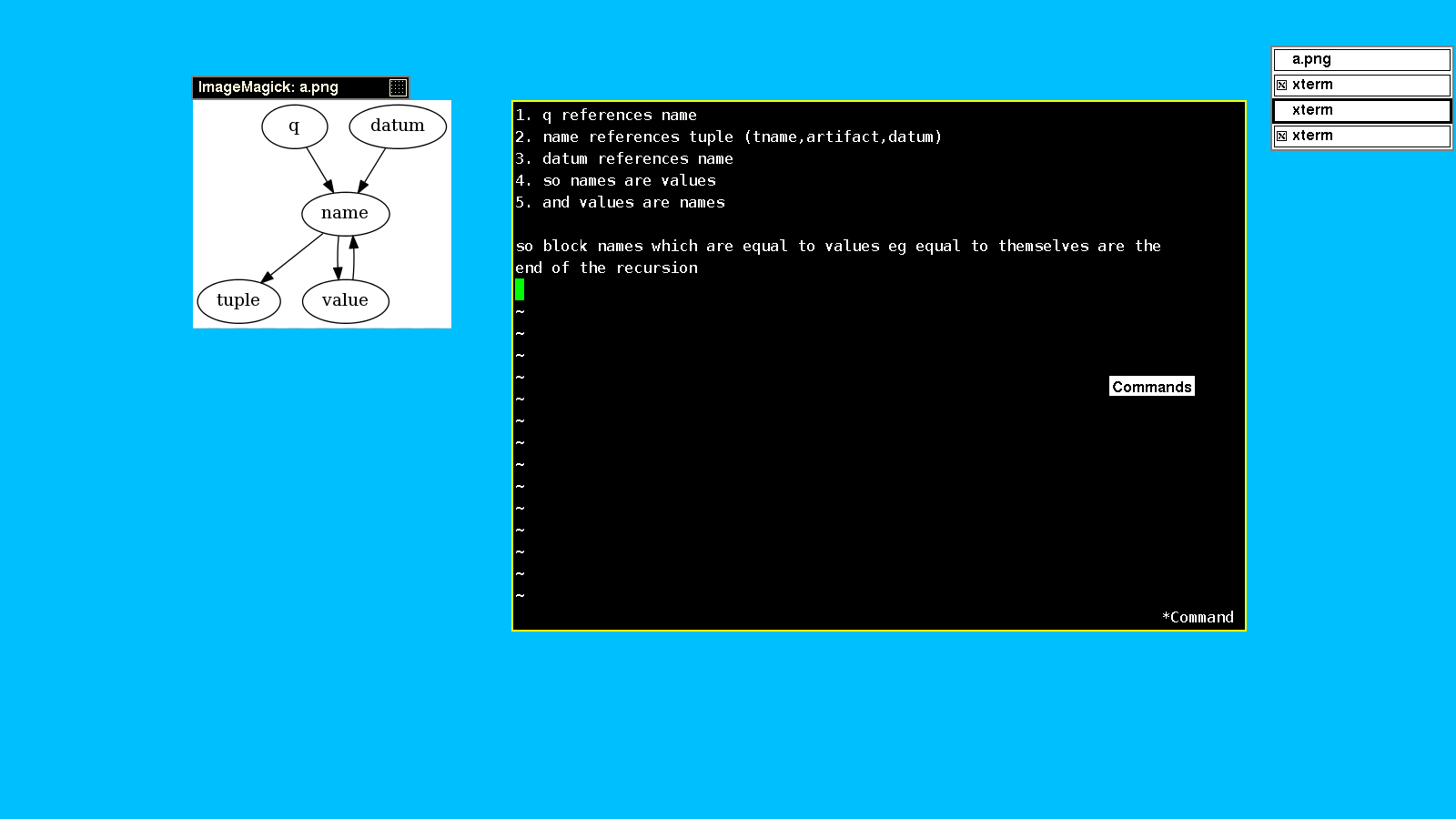The image size is (1456, 819).
Task: Click the green cursor block in the editor
Action: [520, 289]
